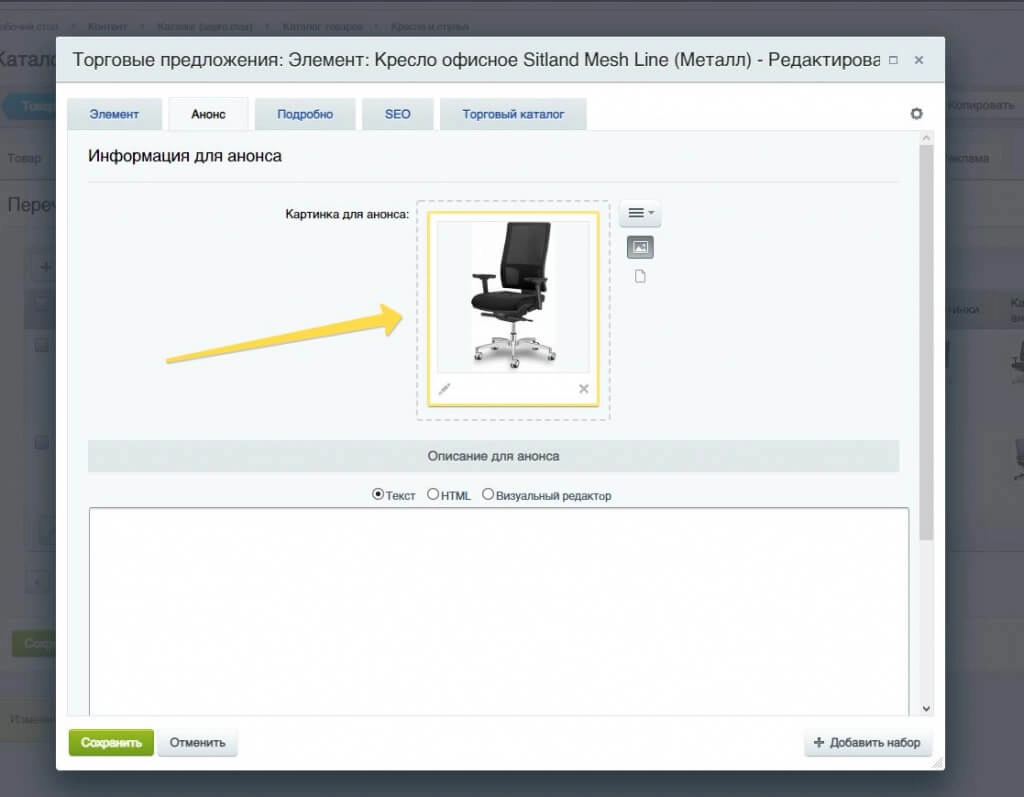Click the dialog scrollbar up arrow

926,138
